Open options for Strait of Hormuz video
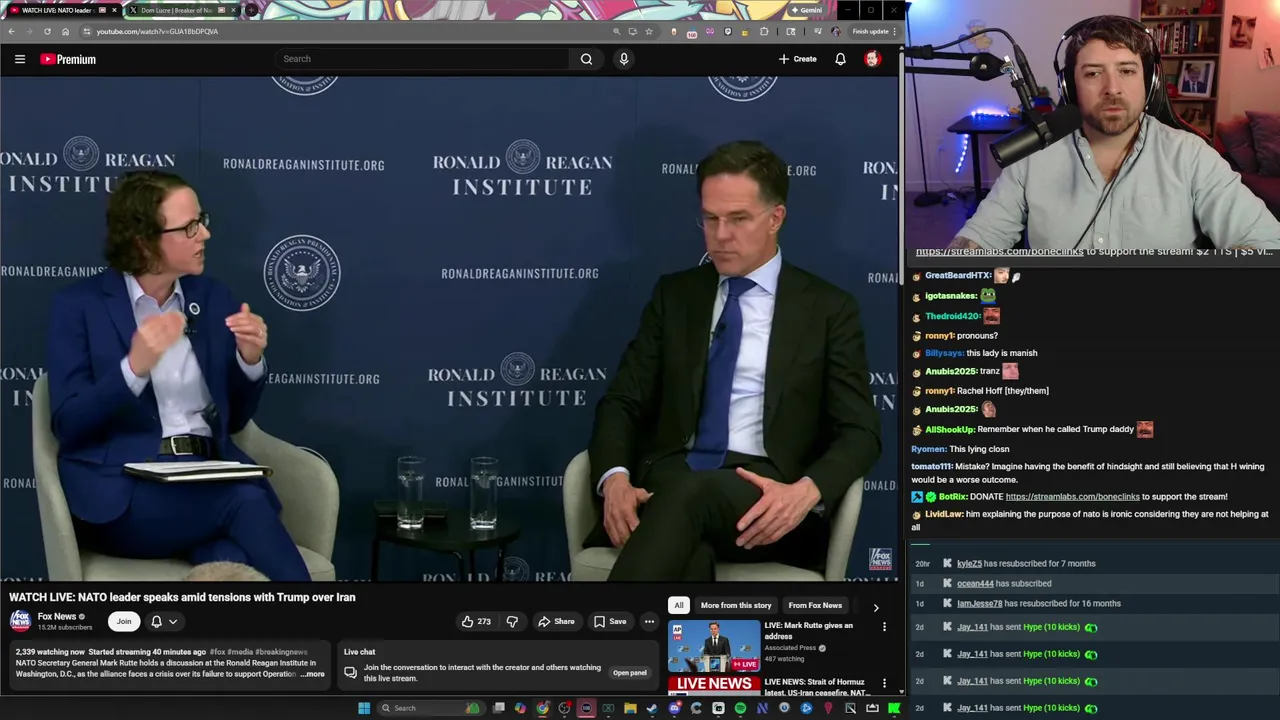The width and height of the screenshot is (1280, 720). coord(884,684)
